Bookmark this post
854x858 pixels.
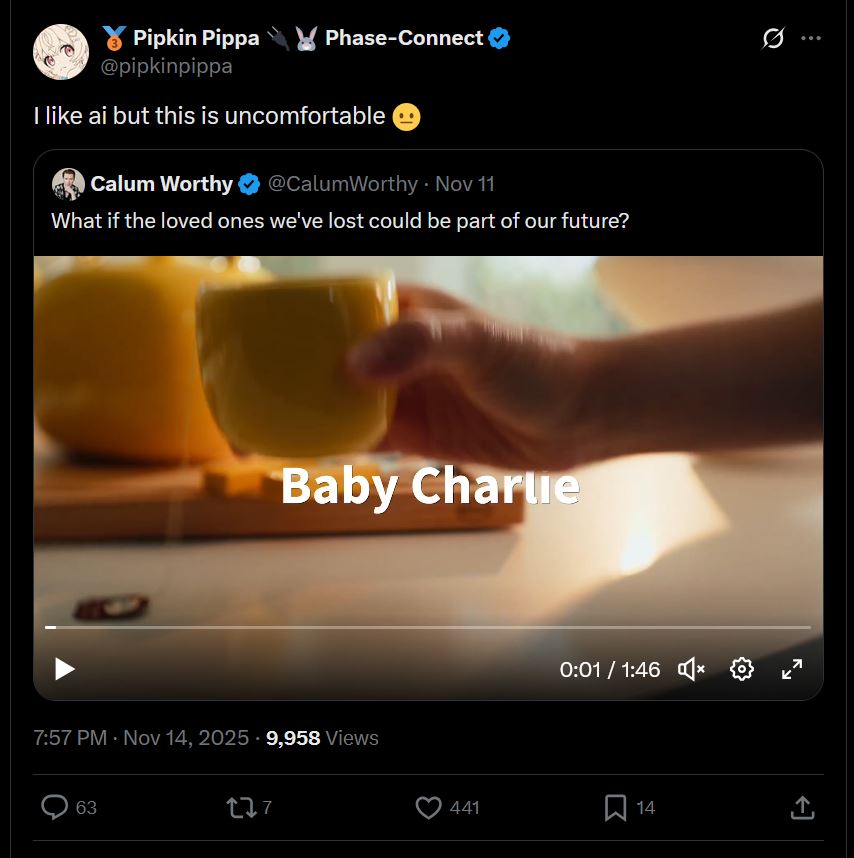point(616,807)
